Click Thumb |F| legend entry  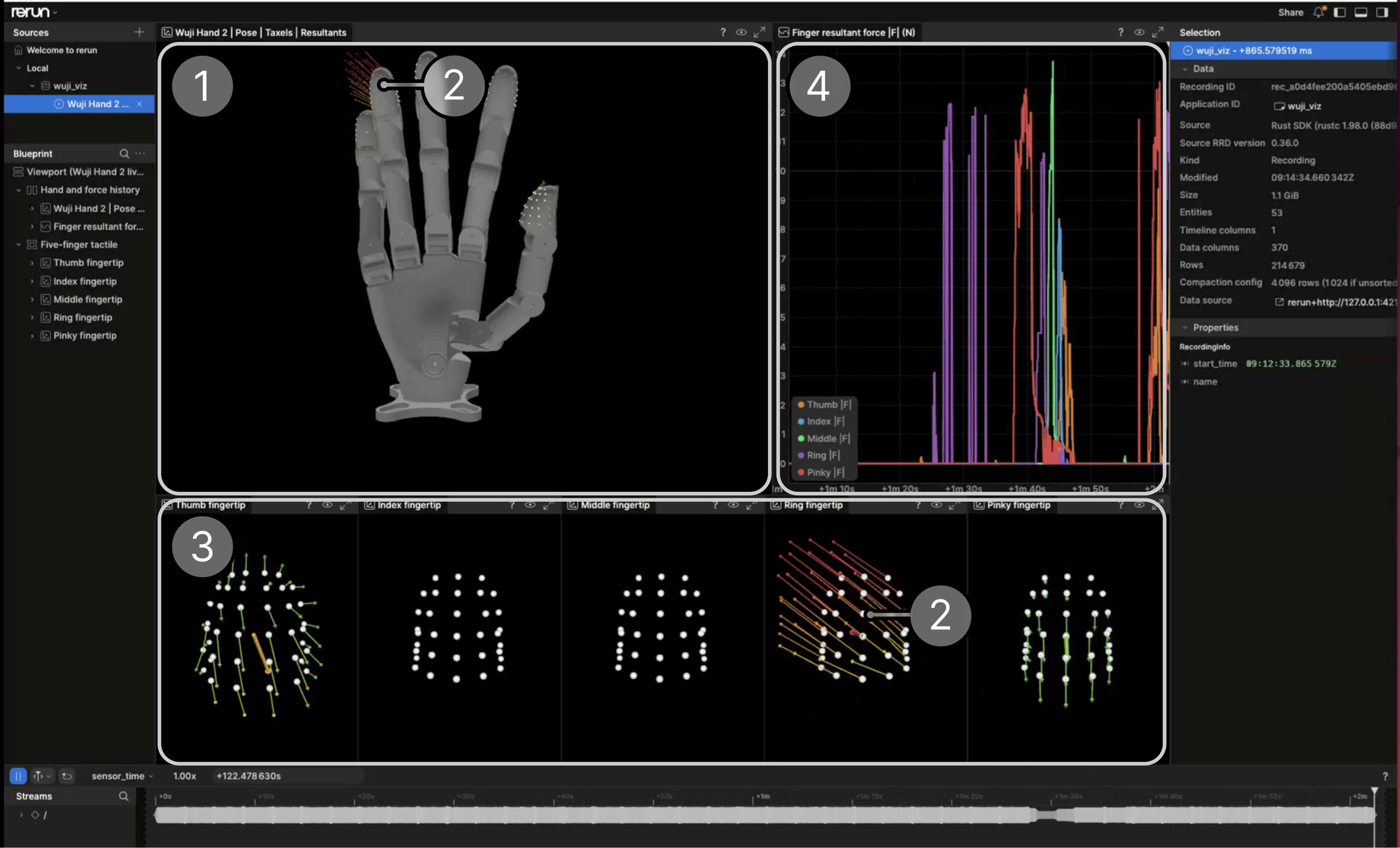[x=824, y=405]
